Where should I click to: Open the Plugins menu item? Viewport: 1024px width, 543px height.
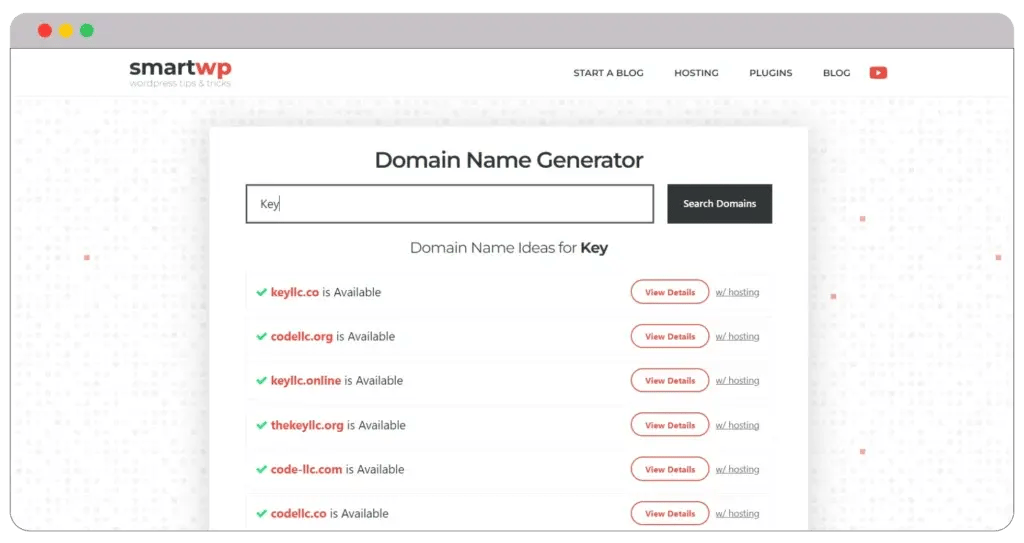(x=770, y=73)
